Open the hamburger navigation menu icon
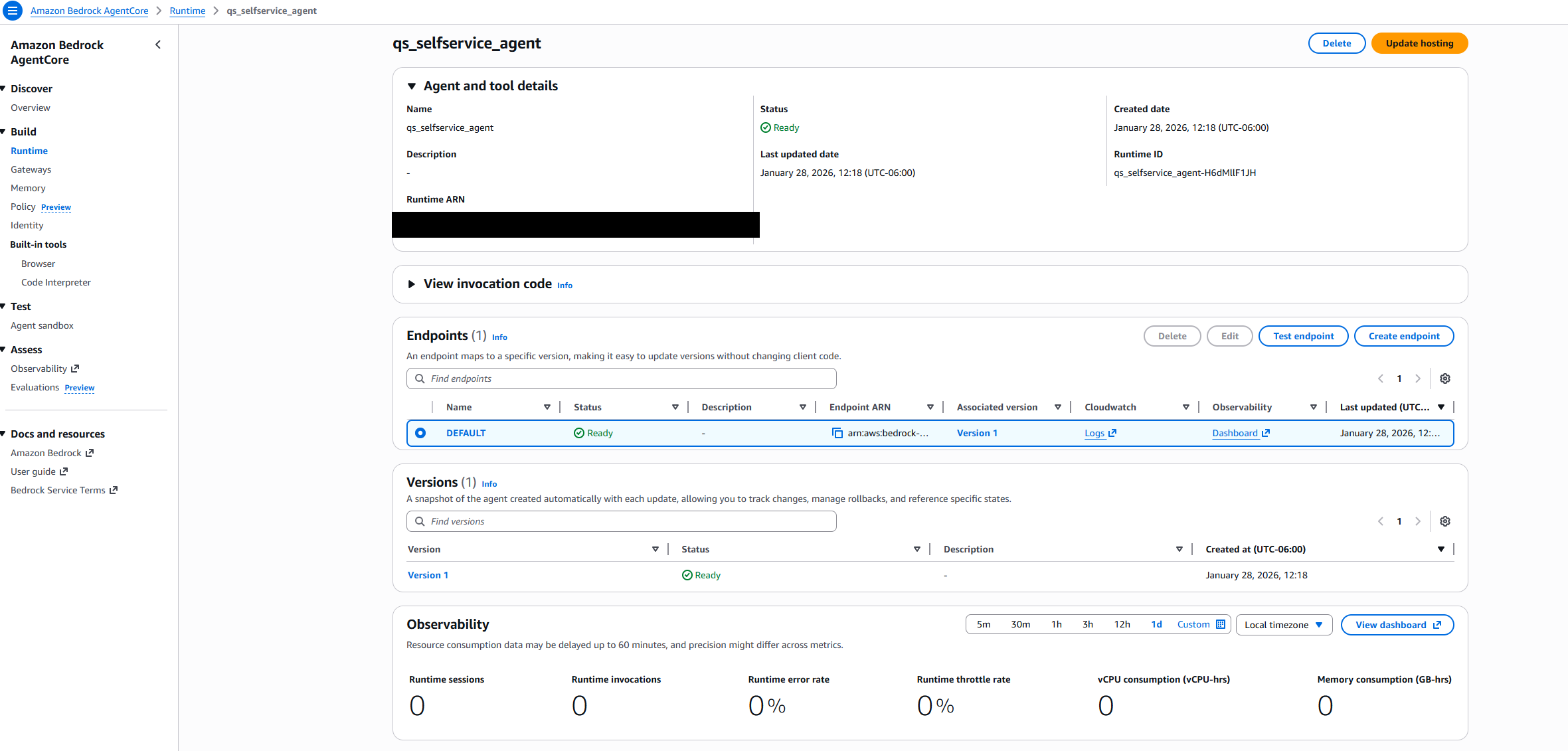 coord(12,11)
